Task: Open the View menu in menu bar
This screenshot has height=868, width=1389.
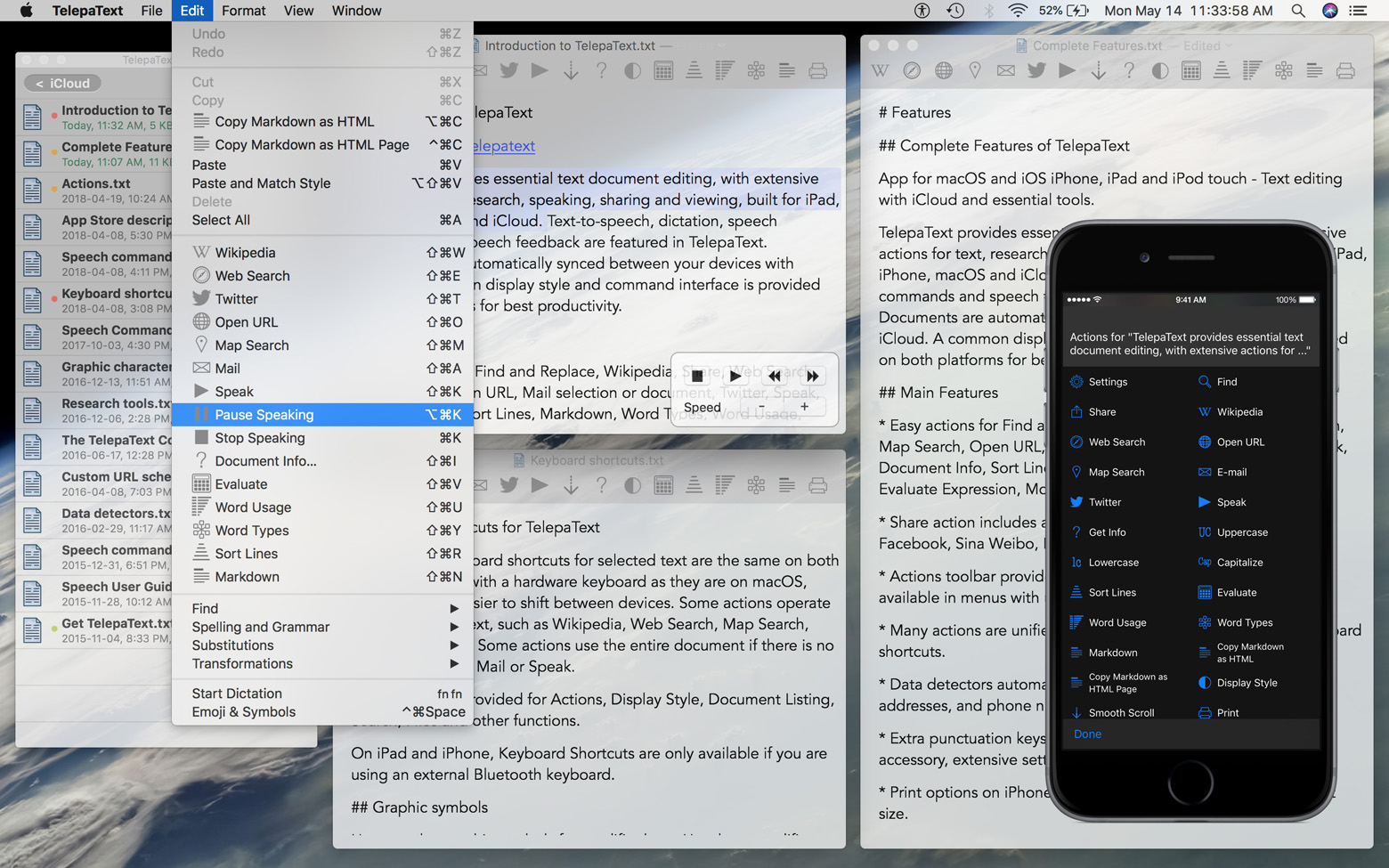Action: [298, 11]
